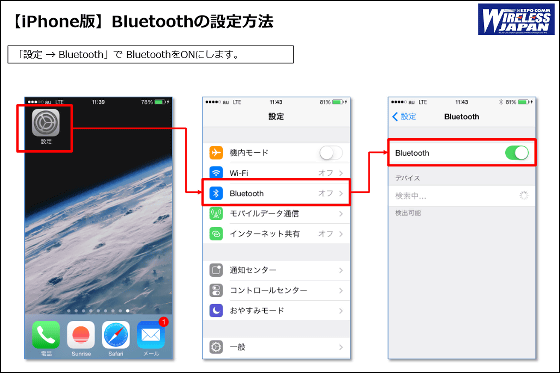Click the mobile data antenna icon
The height and width of the screenshot is (373, 560).
(216, 214)
